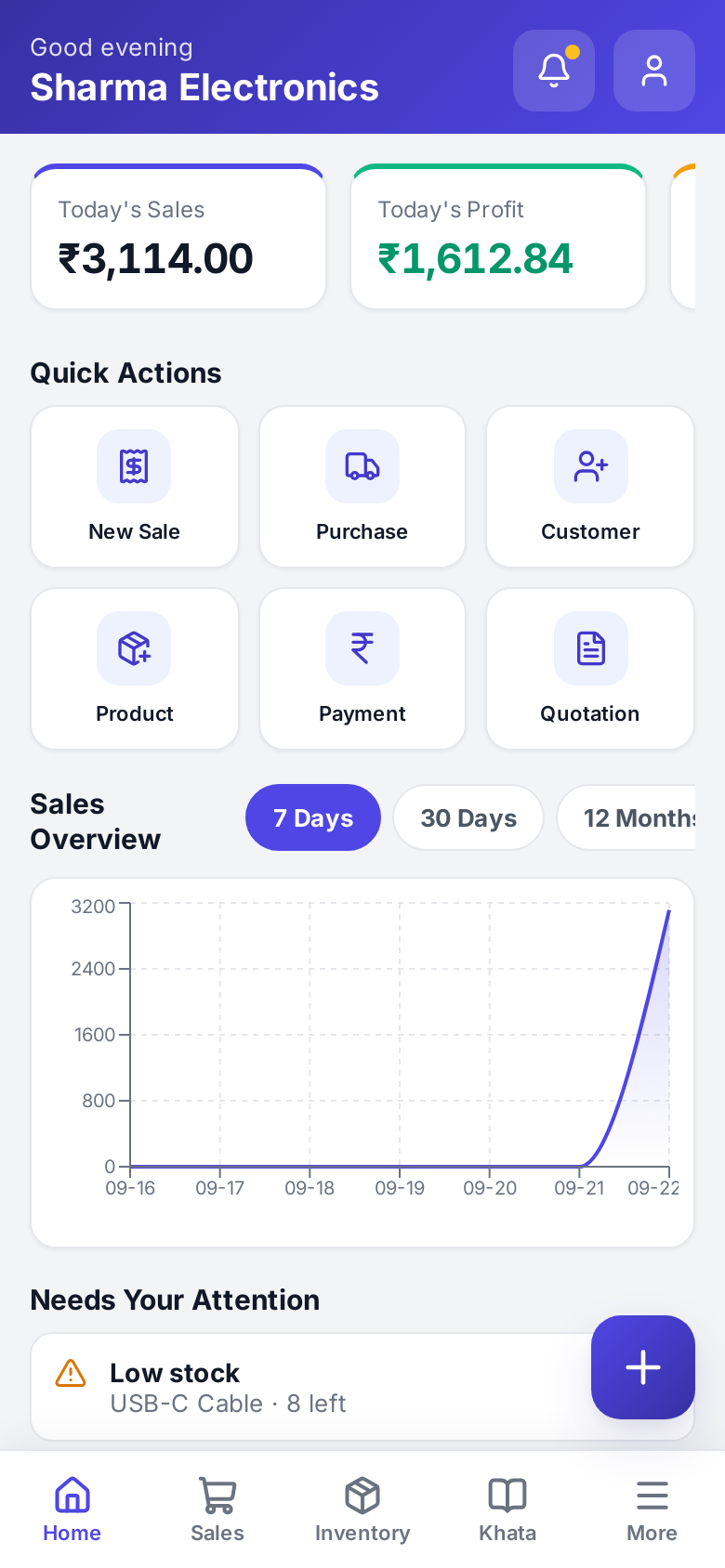Click the Good evening greeting

tap(112, 47)
